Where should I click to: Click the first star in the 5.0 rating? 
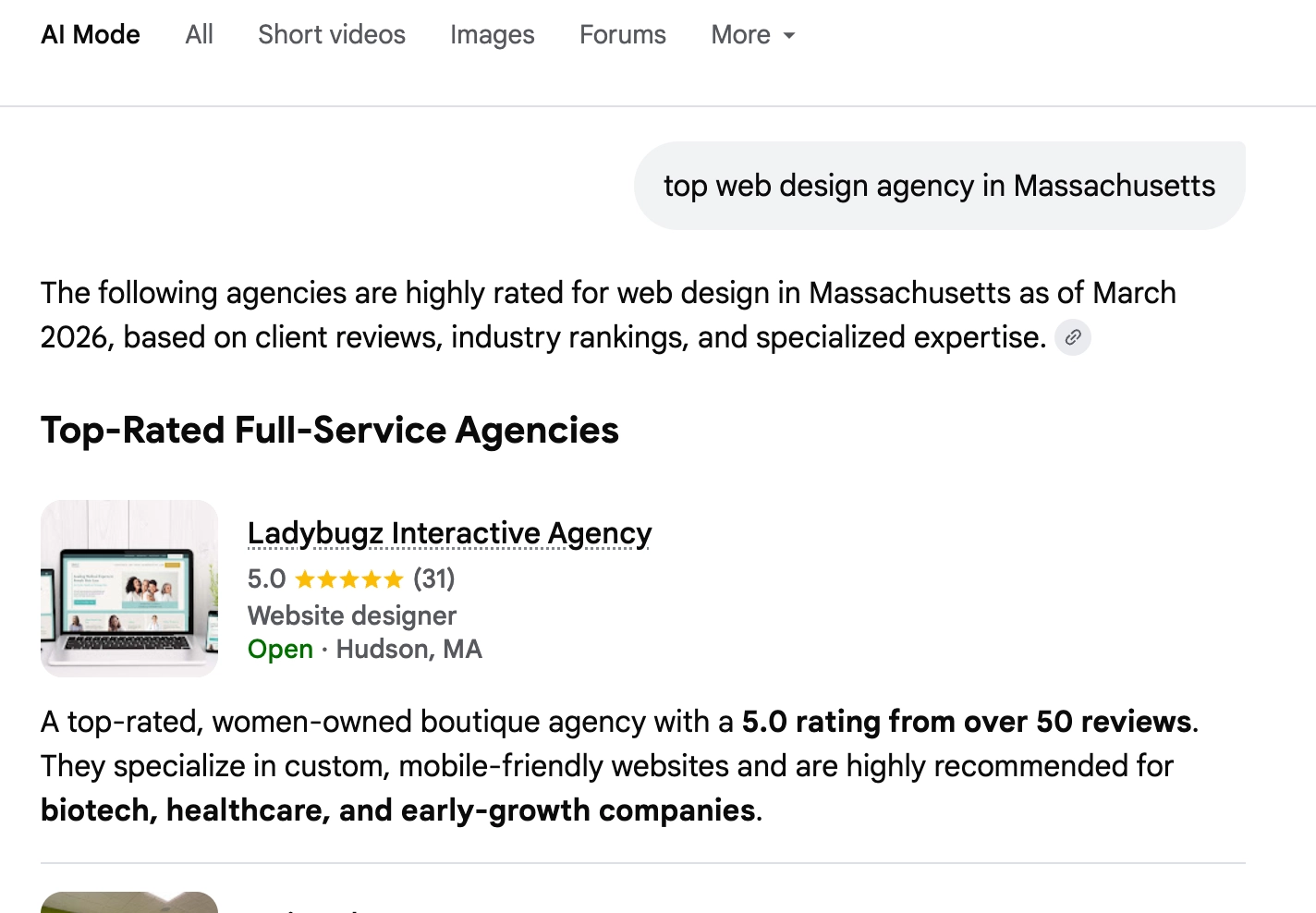tap(305, 579)
